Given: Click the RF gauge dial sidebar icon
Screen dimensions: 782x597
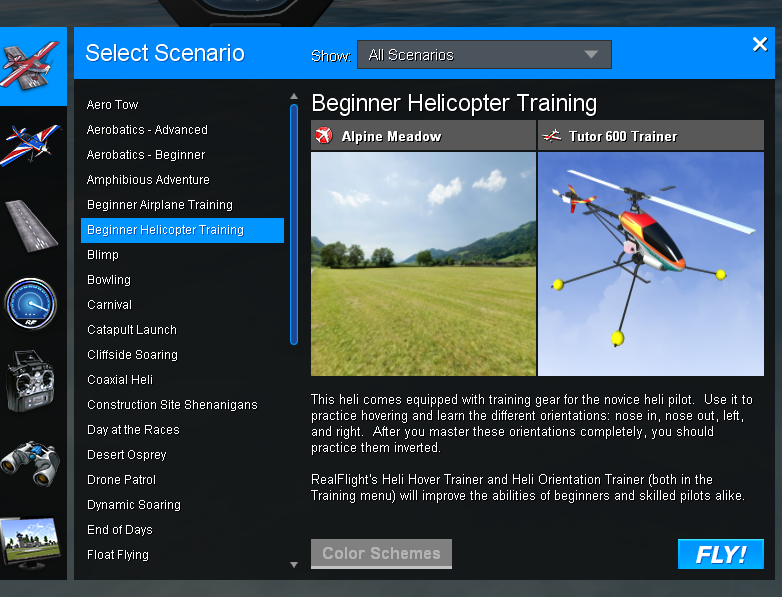Looking at the screenshot, I should pos(30,304).
